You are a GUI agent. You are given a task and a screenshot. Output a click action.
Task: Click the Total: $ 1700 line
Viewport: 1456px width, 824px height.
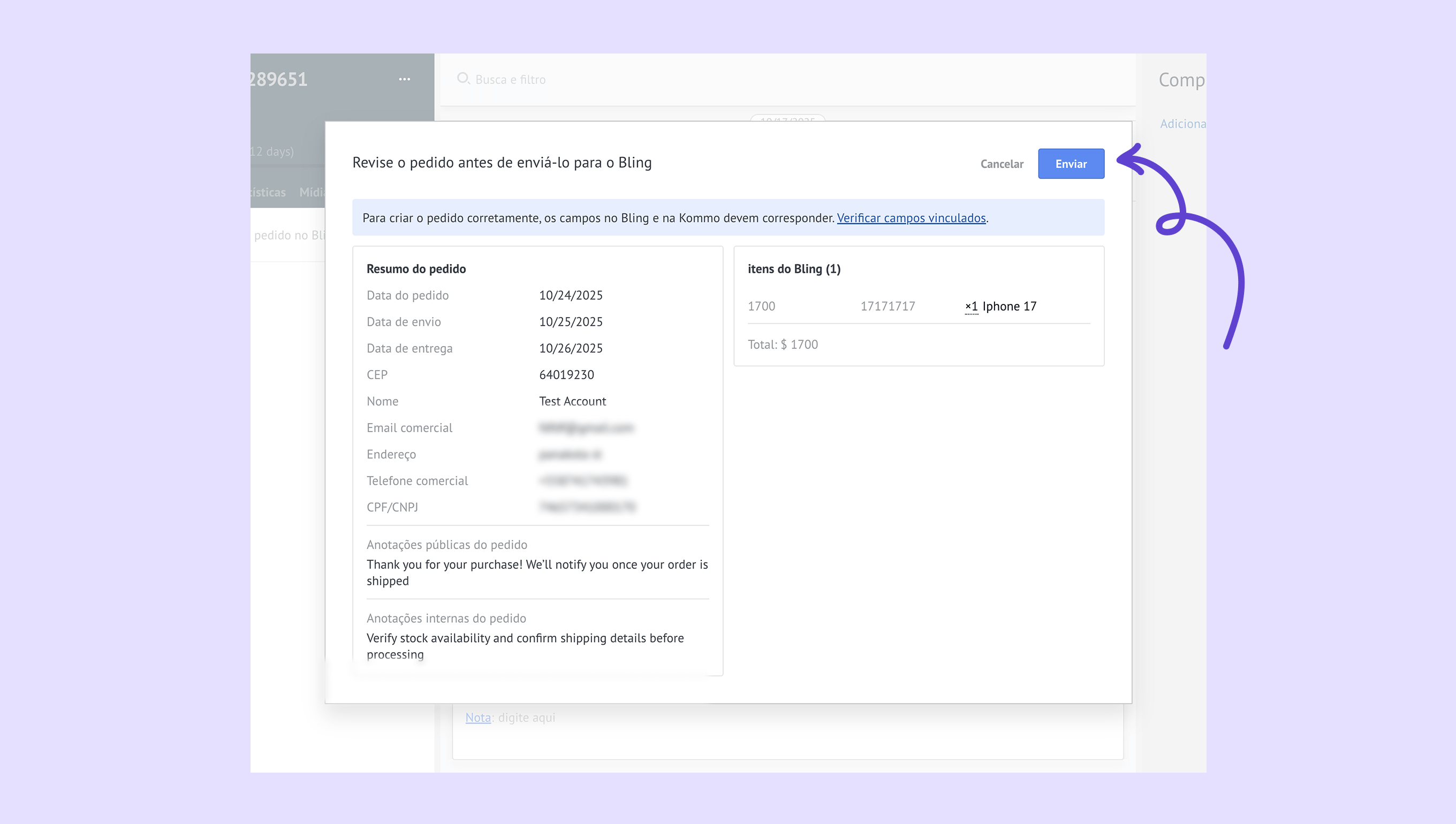pos(783,345)
